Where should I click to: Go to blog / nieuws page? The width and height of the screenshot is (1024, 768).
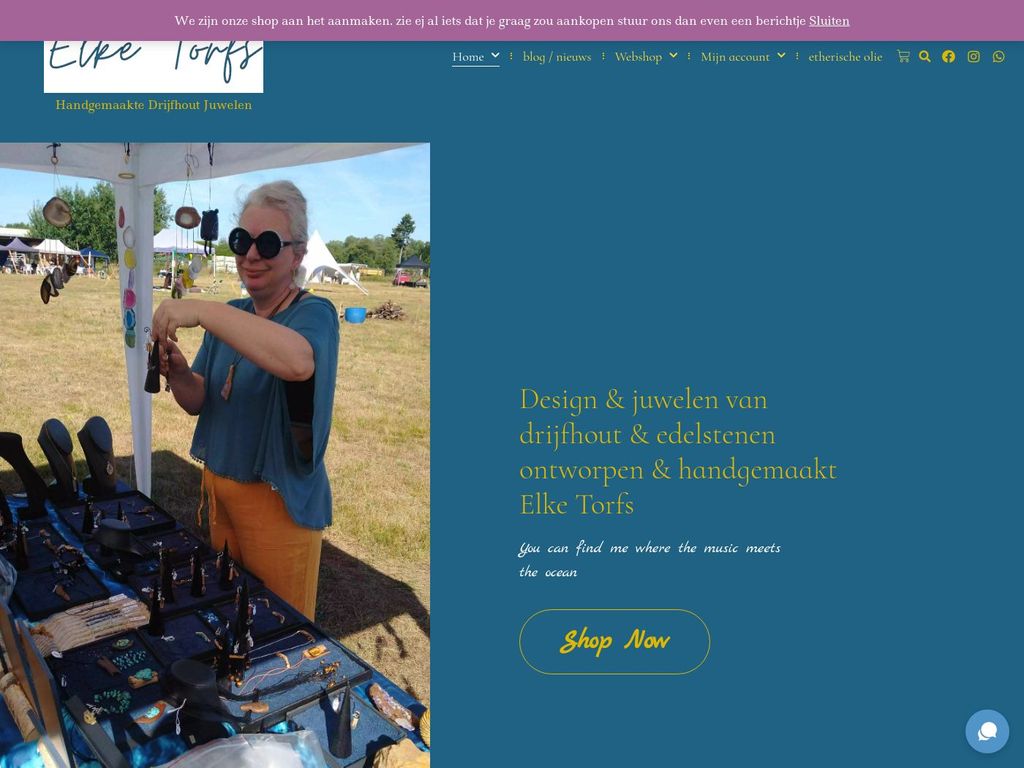point(557,57)
